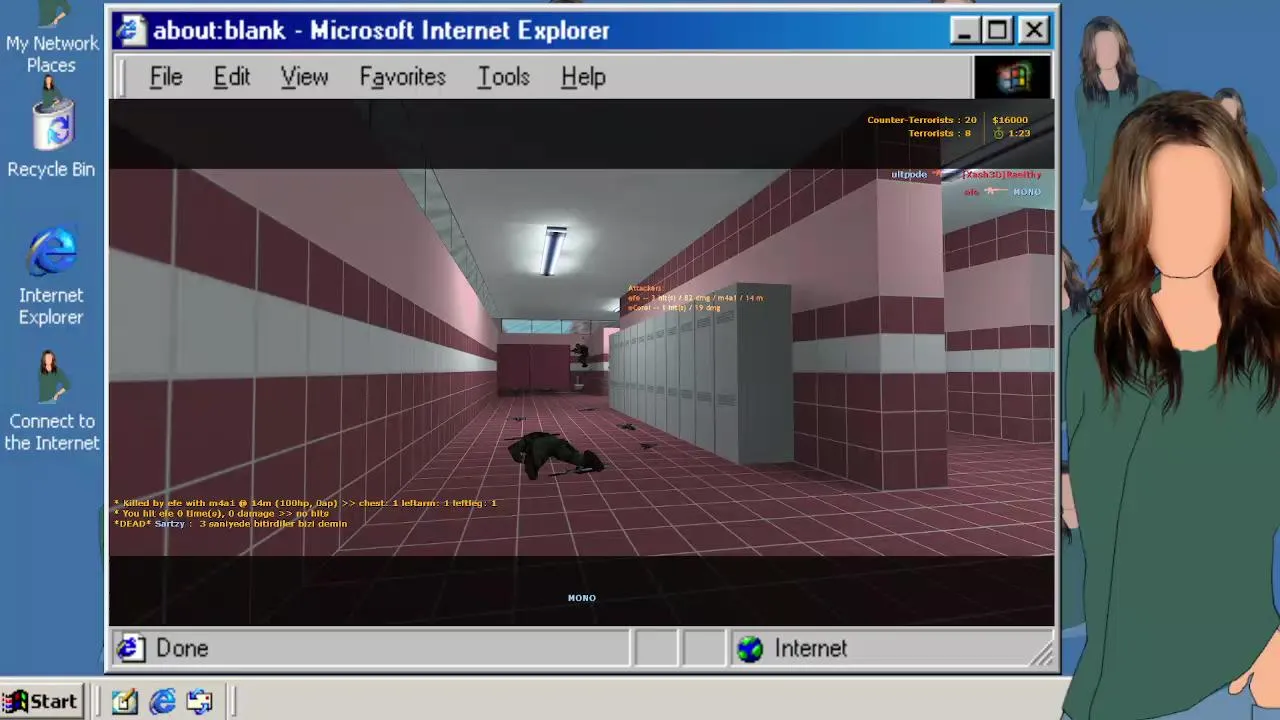Open the File menu

166,77
